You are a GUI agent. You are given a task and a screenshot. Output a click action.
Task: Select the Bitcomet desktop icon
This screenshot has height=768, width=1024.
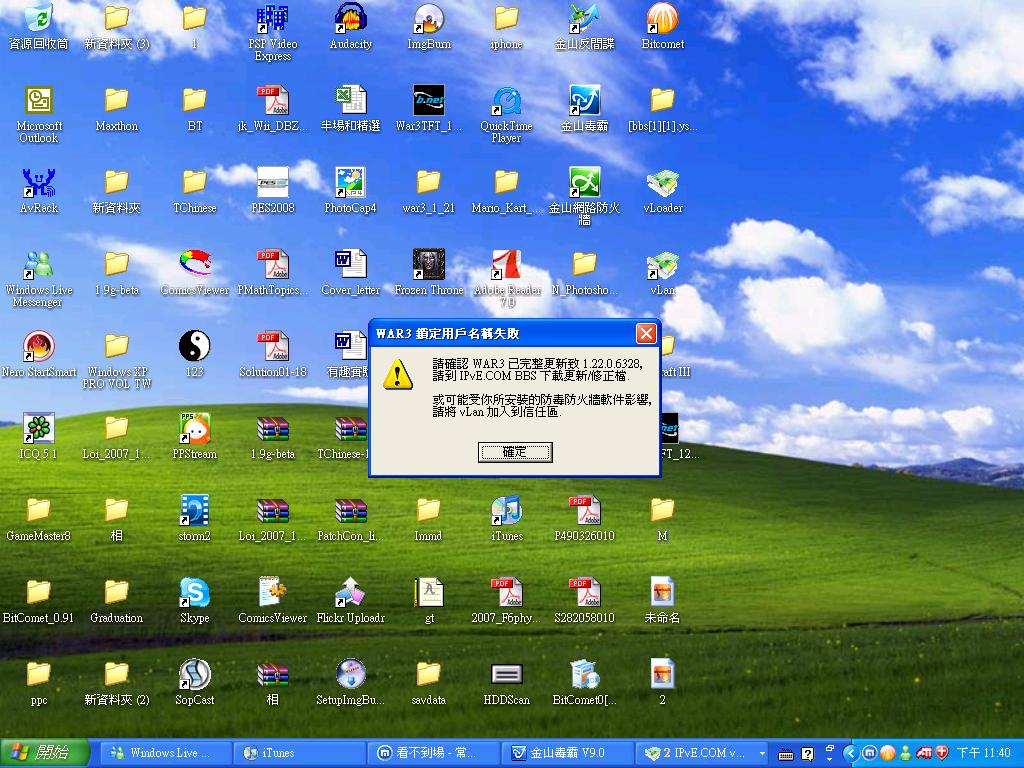tap(662, 20)
